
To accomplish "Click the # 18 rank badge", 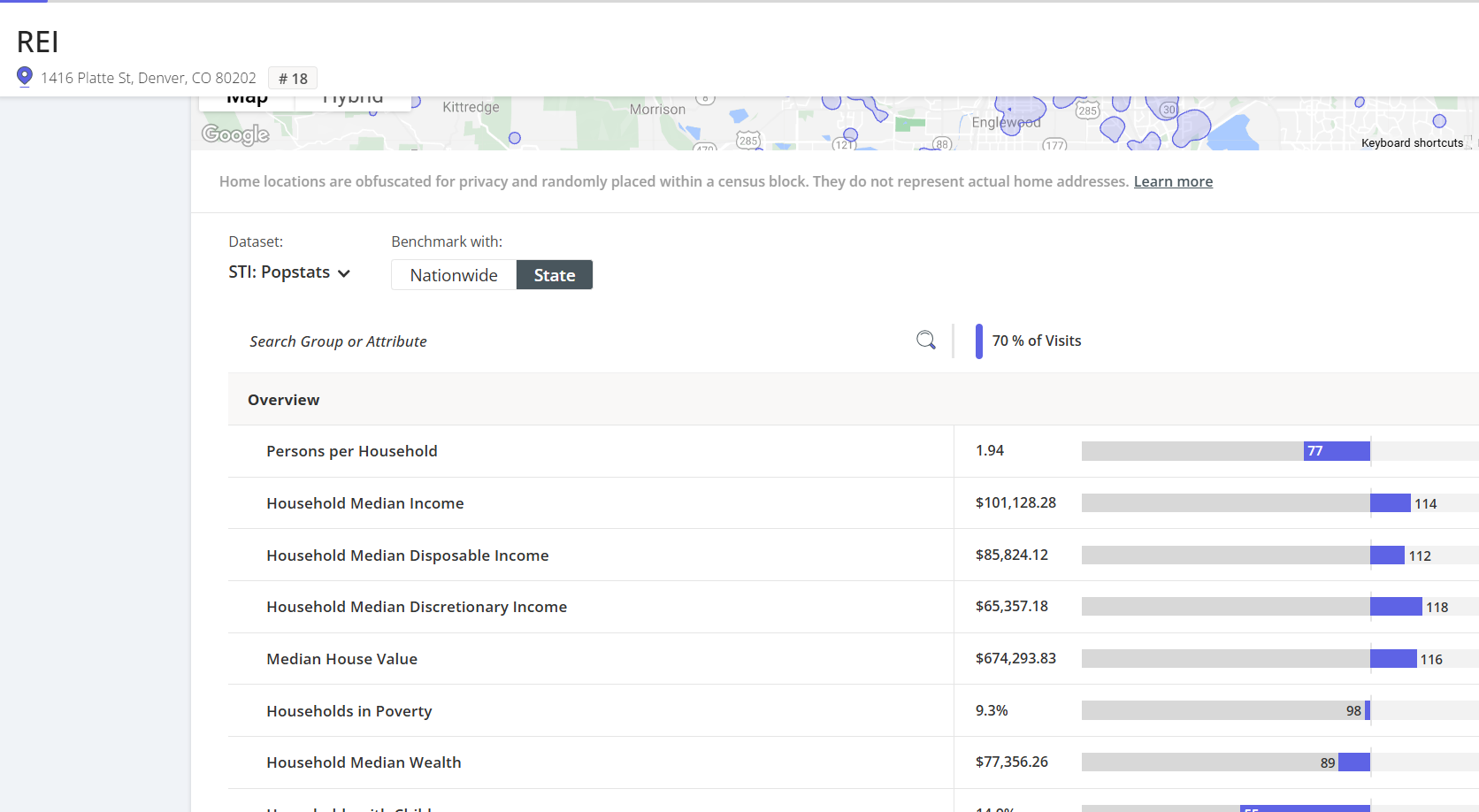I will click(x=293, y=79).
